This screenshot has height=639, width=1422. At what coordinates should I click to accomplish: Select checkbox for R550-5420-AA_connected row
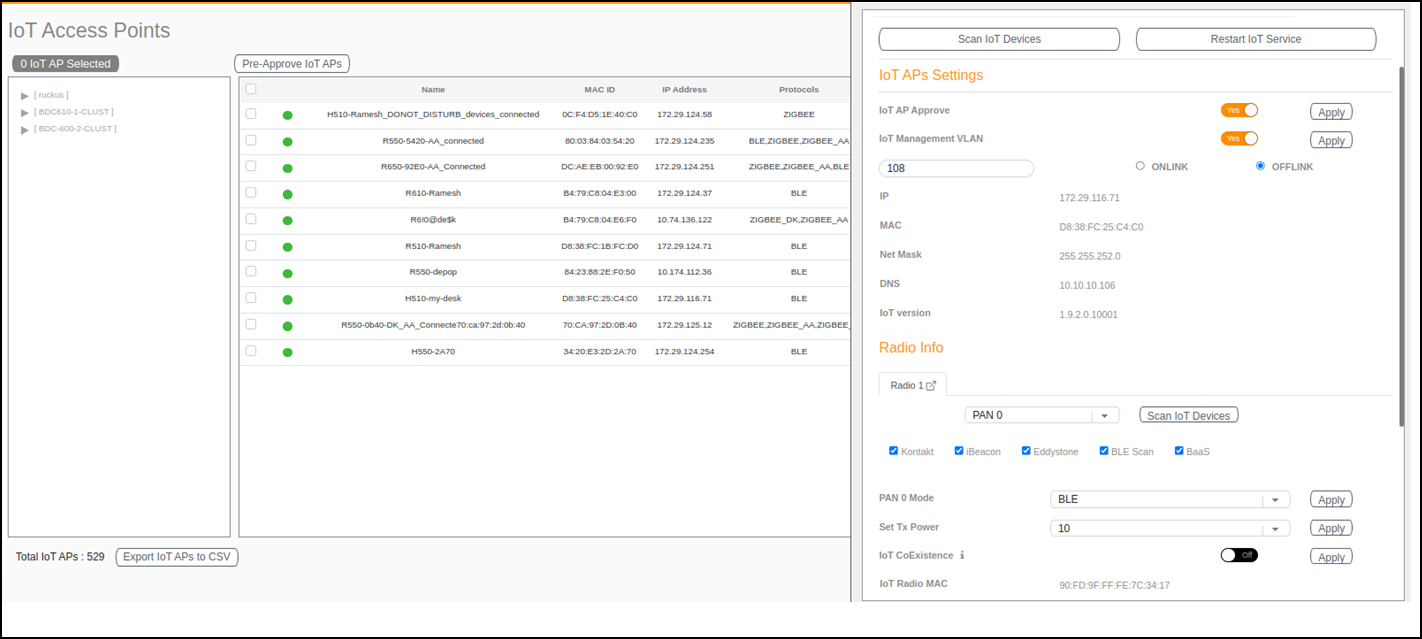click(x=251, y=140)
